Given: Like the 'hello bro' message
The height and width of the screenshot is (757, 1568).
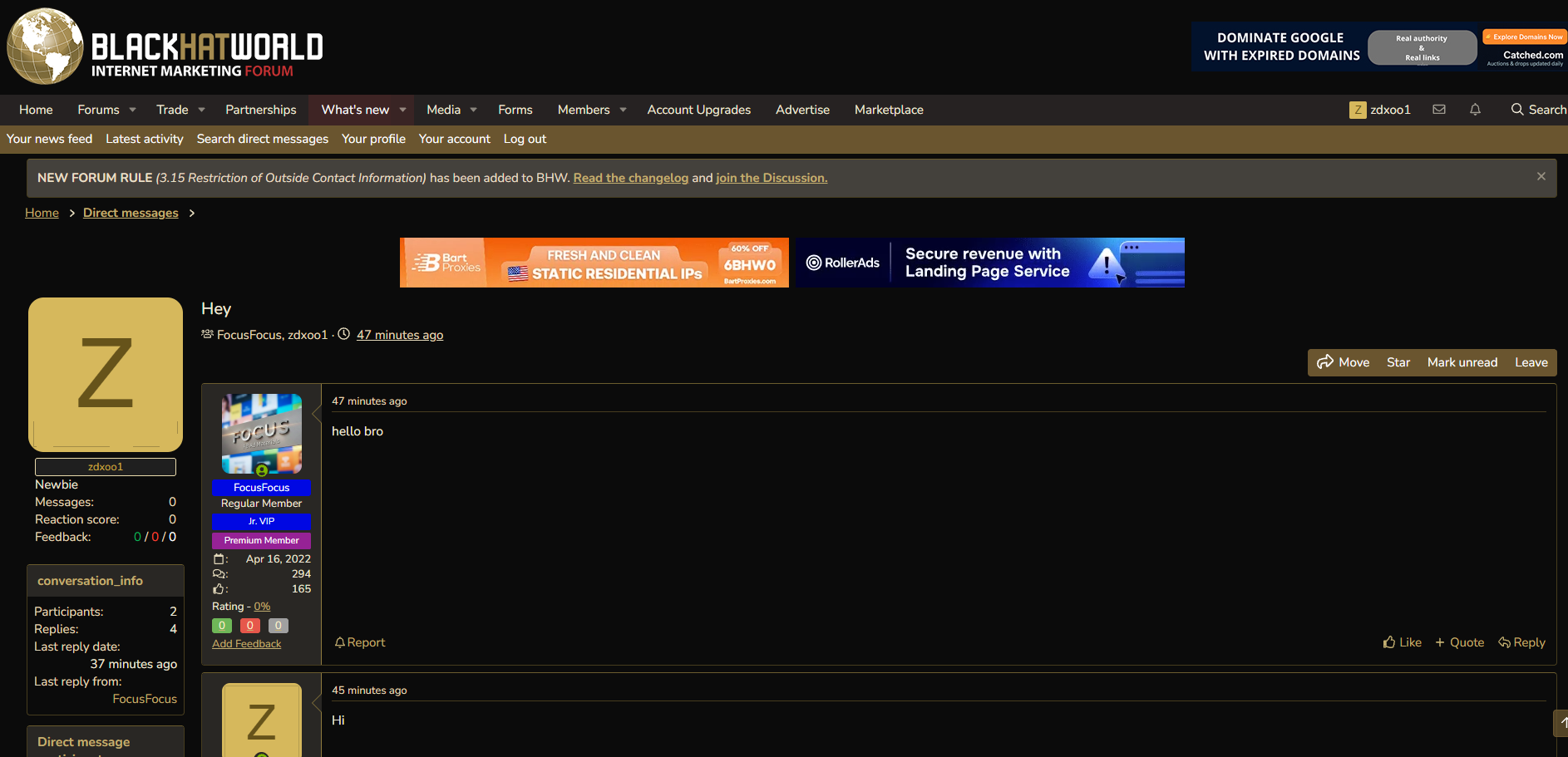Looking at the screenshot, I should 1402,642.
